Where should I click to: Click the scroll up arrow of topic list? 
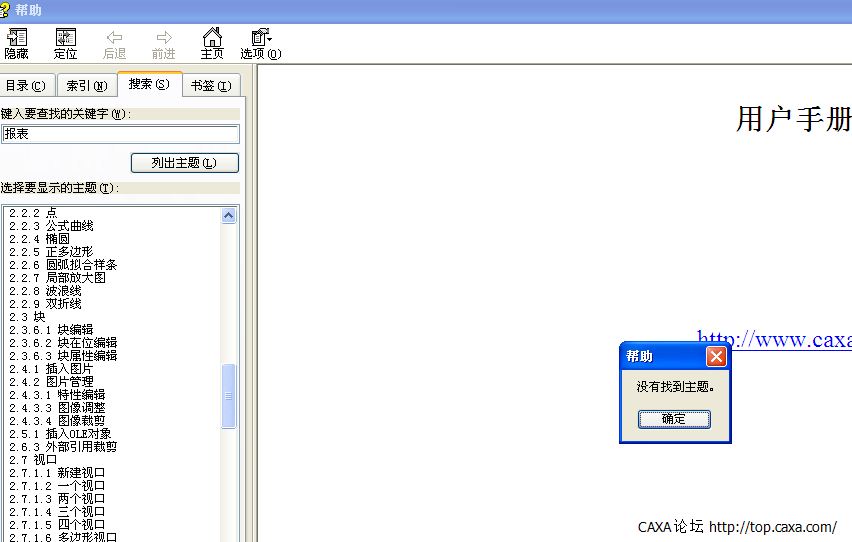pyautogui.click(x=229, y=216)
